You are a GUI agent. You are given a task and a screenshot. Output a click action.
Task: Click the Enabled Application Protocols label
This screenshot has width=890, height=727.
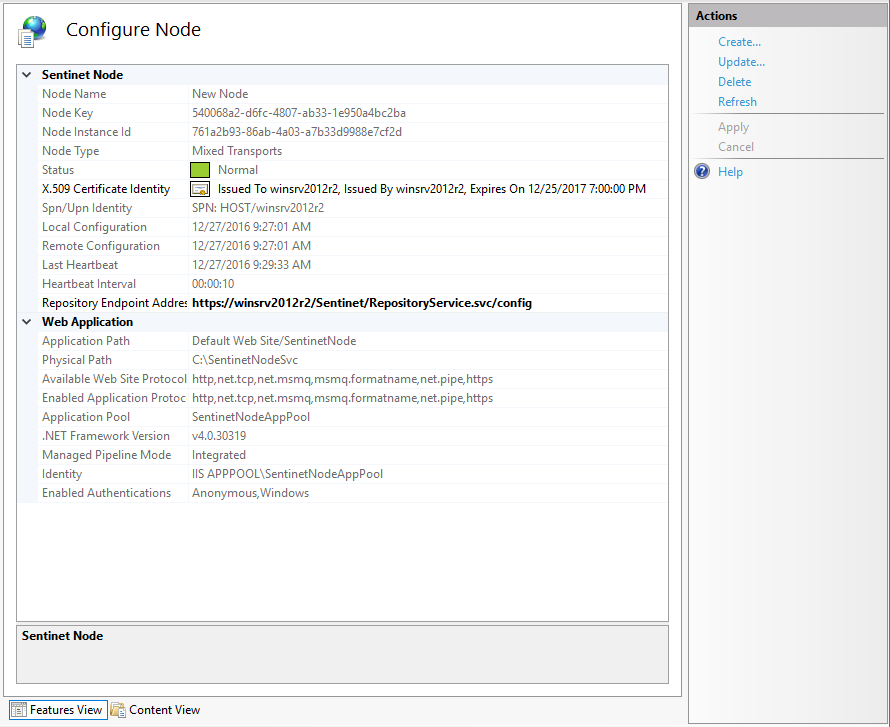click(114, 398)
